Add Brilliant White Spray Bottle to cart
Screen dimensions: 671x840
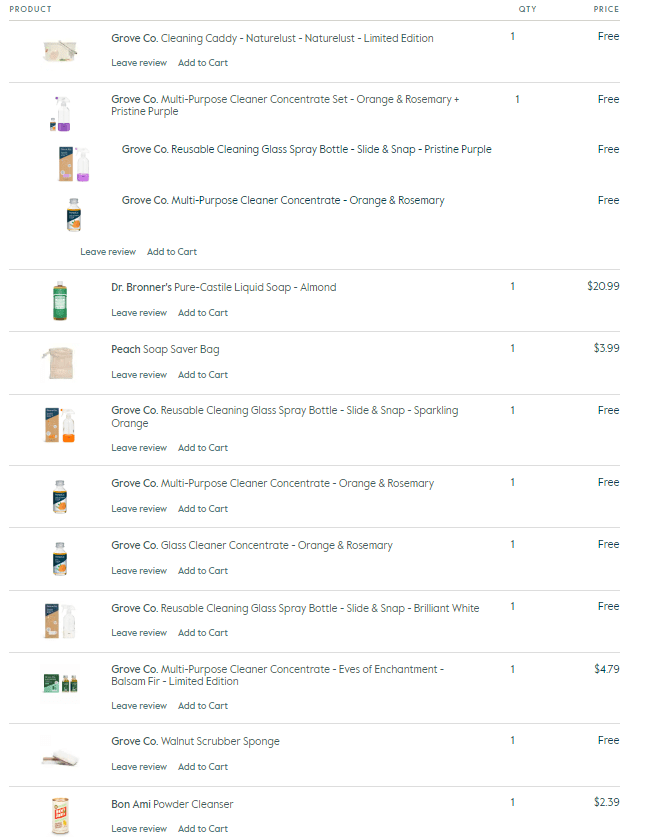tap(203, 633)
